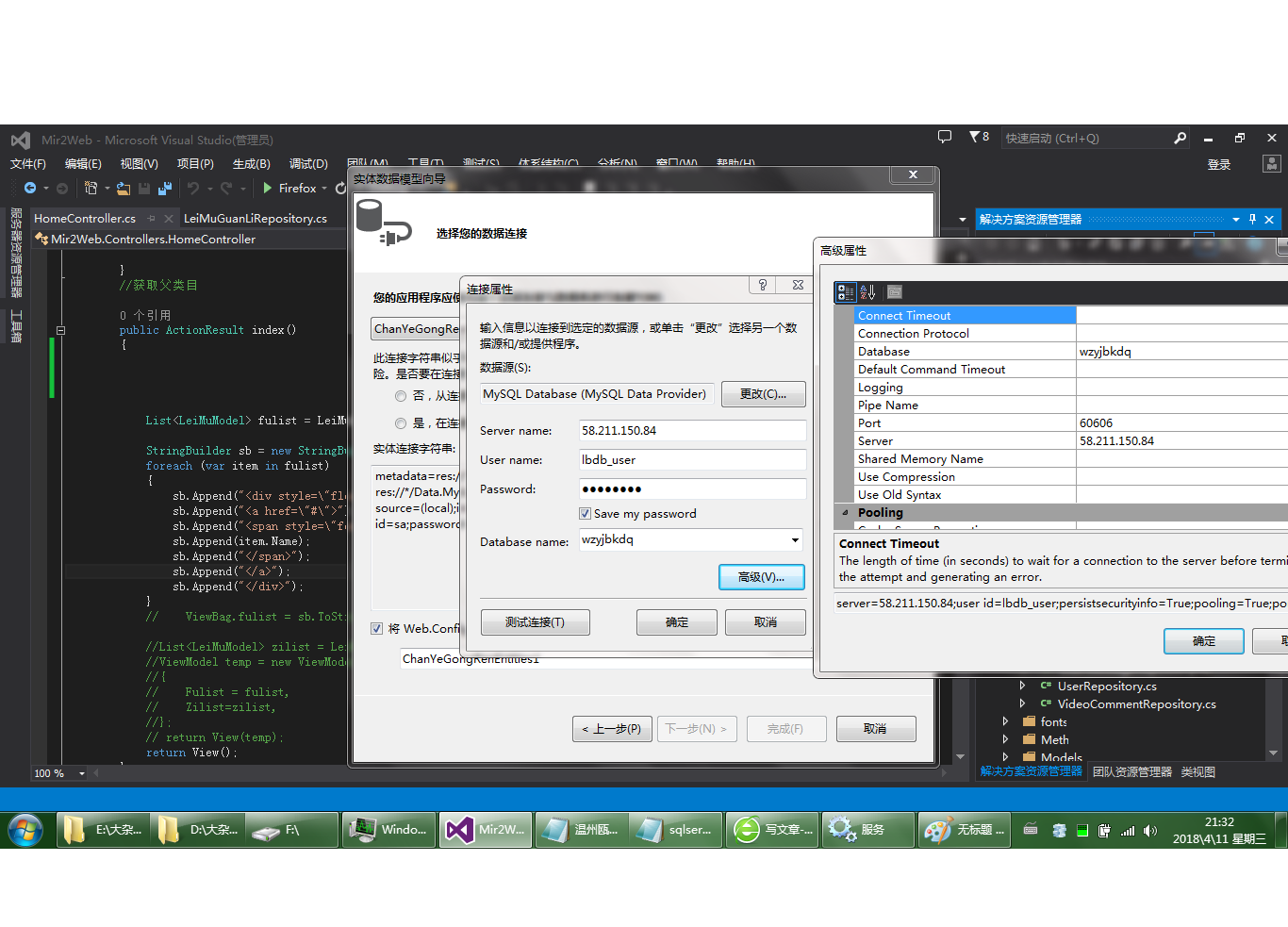Click the Property Pages icon in advanced properties
The height and width of the screenshot is (927, 1288).
coord(895,292)
